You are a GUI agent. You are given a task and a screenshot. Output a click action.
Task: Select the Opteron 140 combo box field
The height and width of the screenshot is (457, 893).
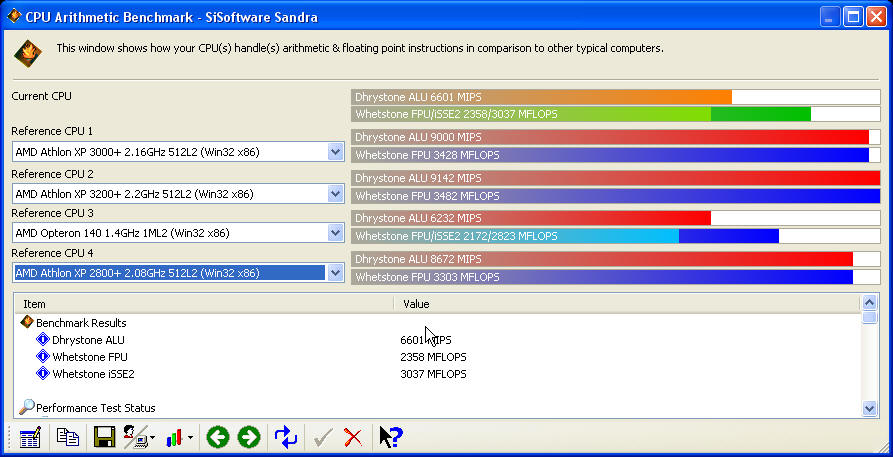pos(178,232)
